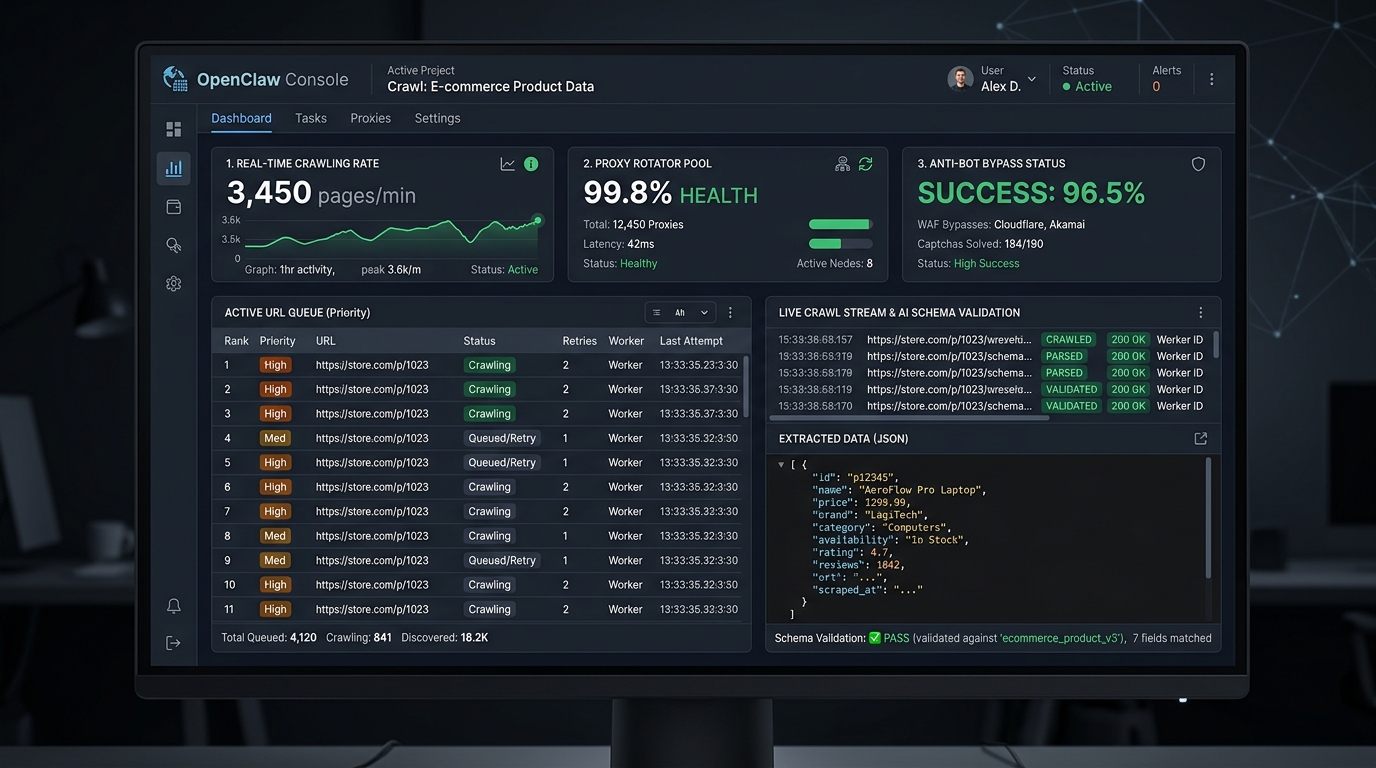Click the High Success status text
The image size is (1376, 768).
tap(987, 264)
